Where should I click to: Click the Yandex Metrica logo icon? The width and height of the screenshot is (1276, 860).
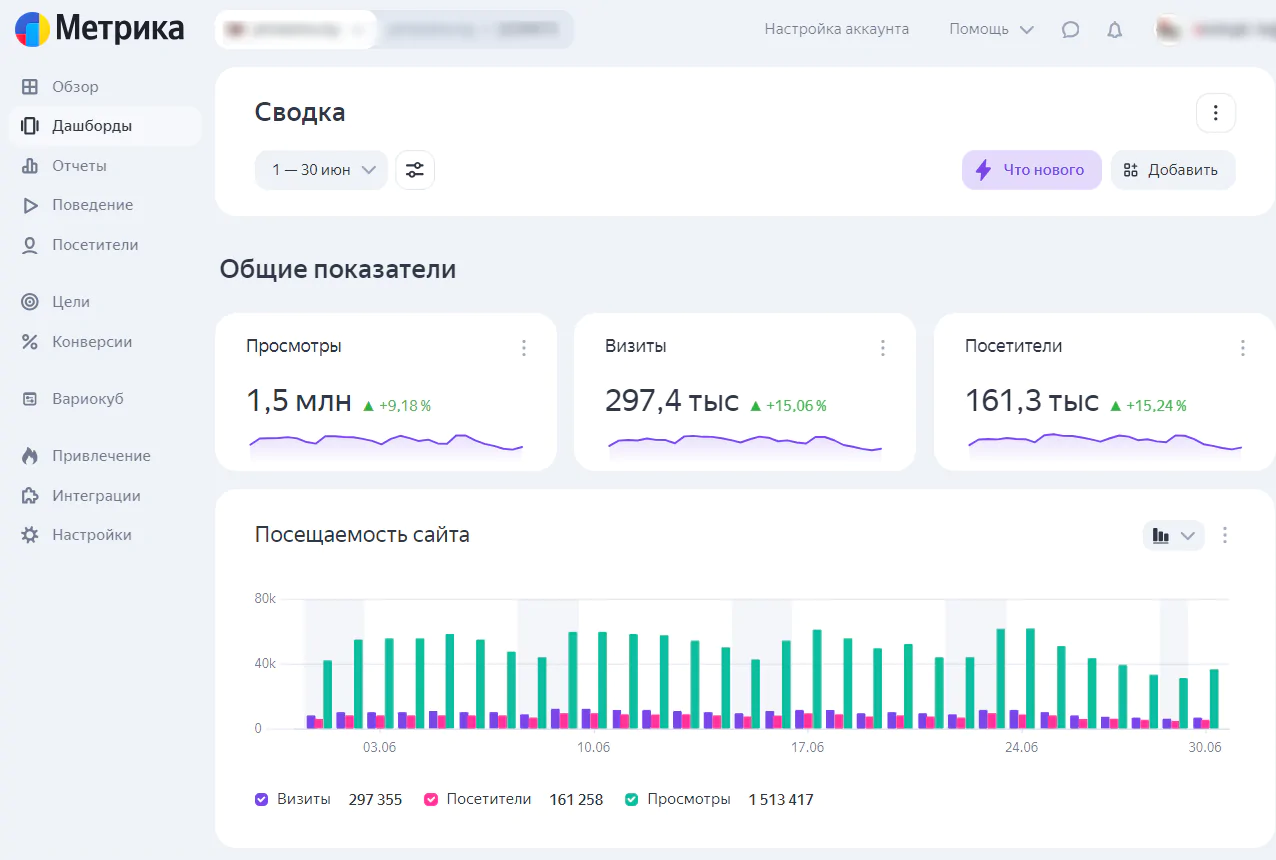click(x=32, y=29)
